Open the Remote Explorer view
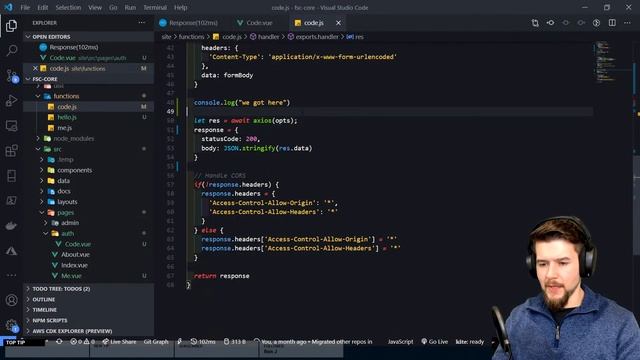640x360 pixels. [11, 126]
